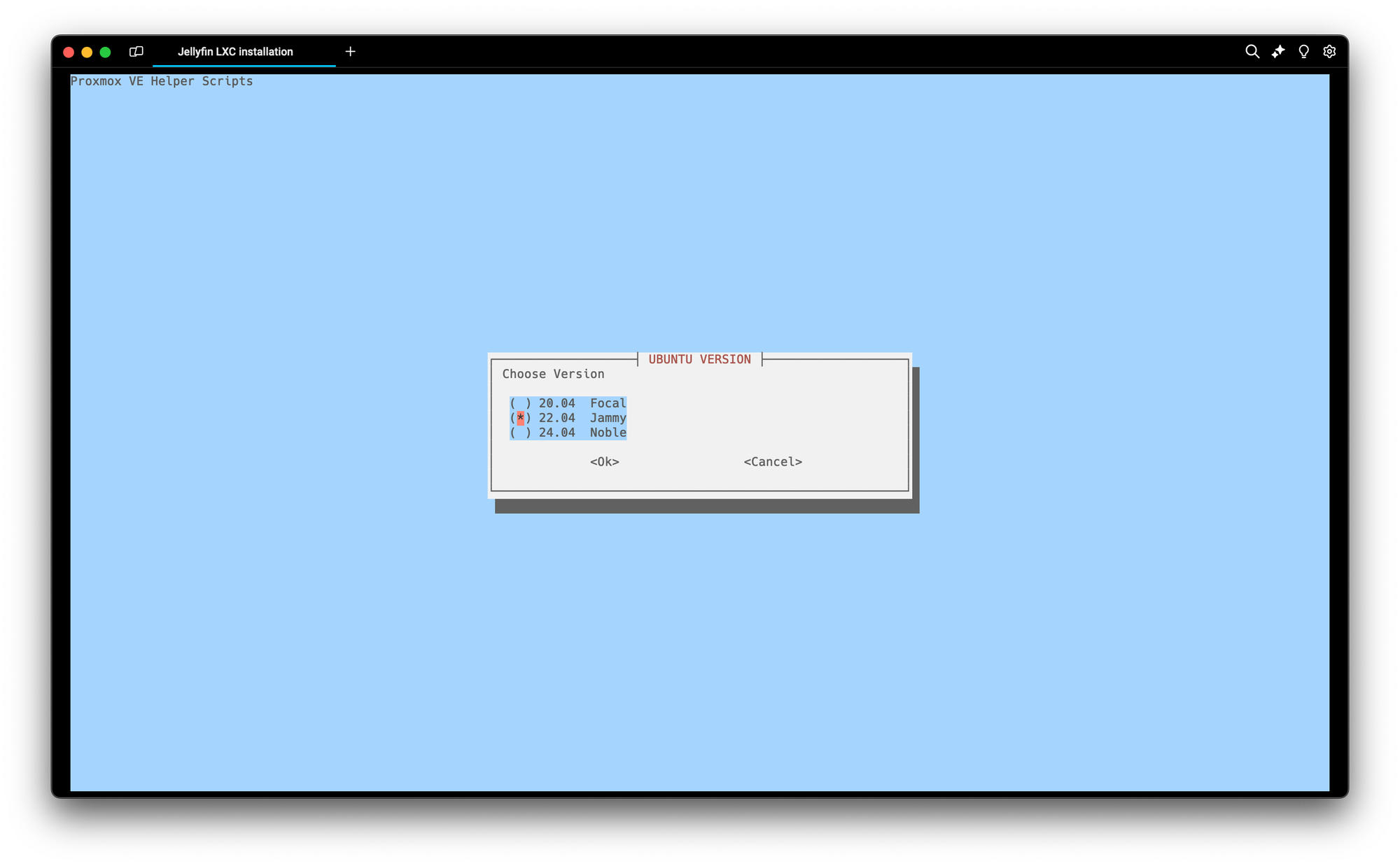Click the AI sparkle icon
1400x866 pixels.
1278,52
